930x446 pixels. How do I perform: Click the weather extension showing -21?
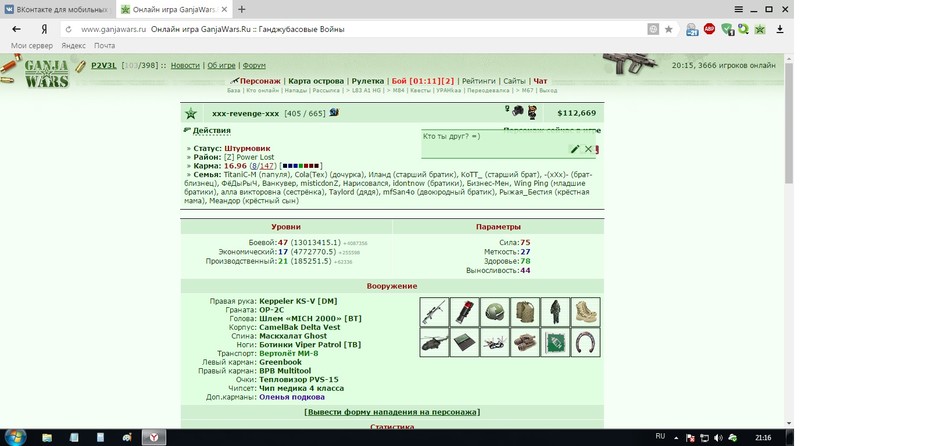692,29
